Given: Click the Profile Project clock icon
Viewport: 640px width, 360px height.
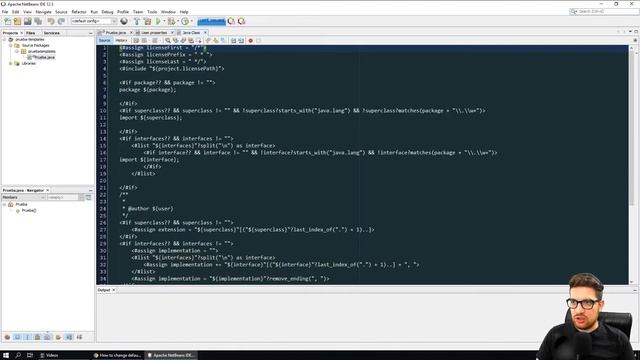Looking at the screenshot, I should tap(185, 21).
